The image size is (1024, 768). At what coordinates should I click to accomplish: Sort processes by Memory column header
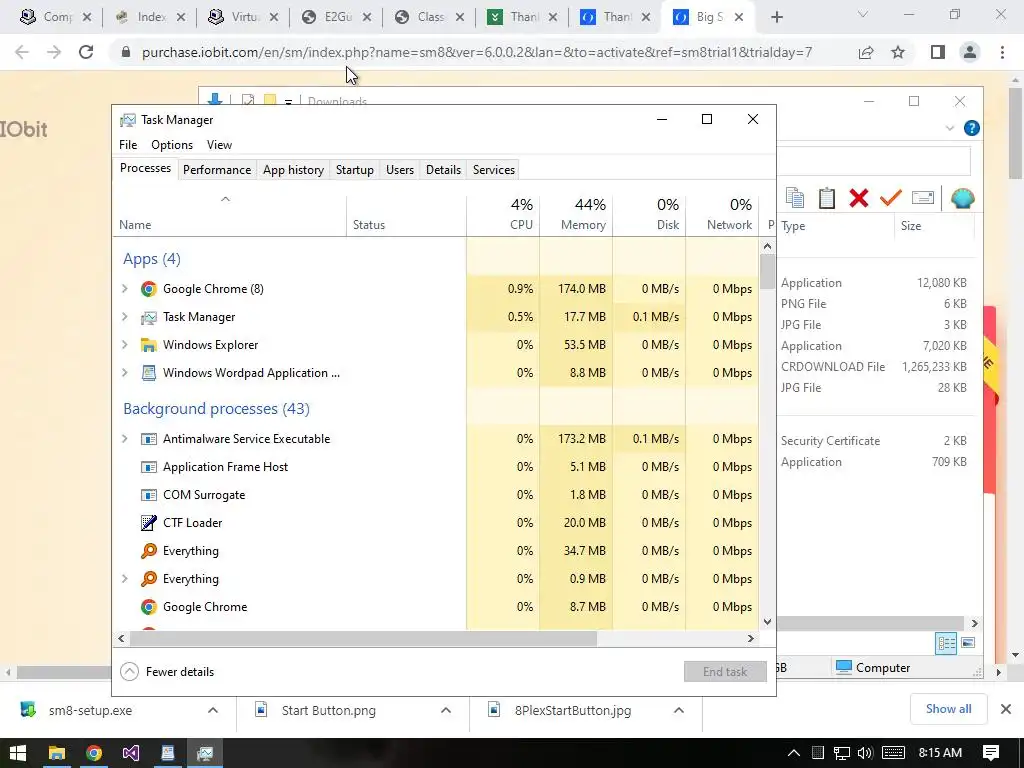tap(576, 216)
